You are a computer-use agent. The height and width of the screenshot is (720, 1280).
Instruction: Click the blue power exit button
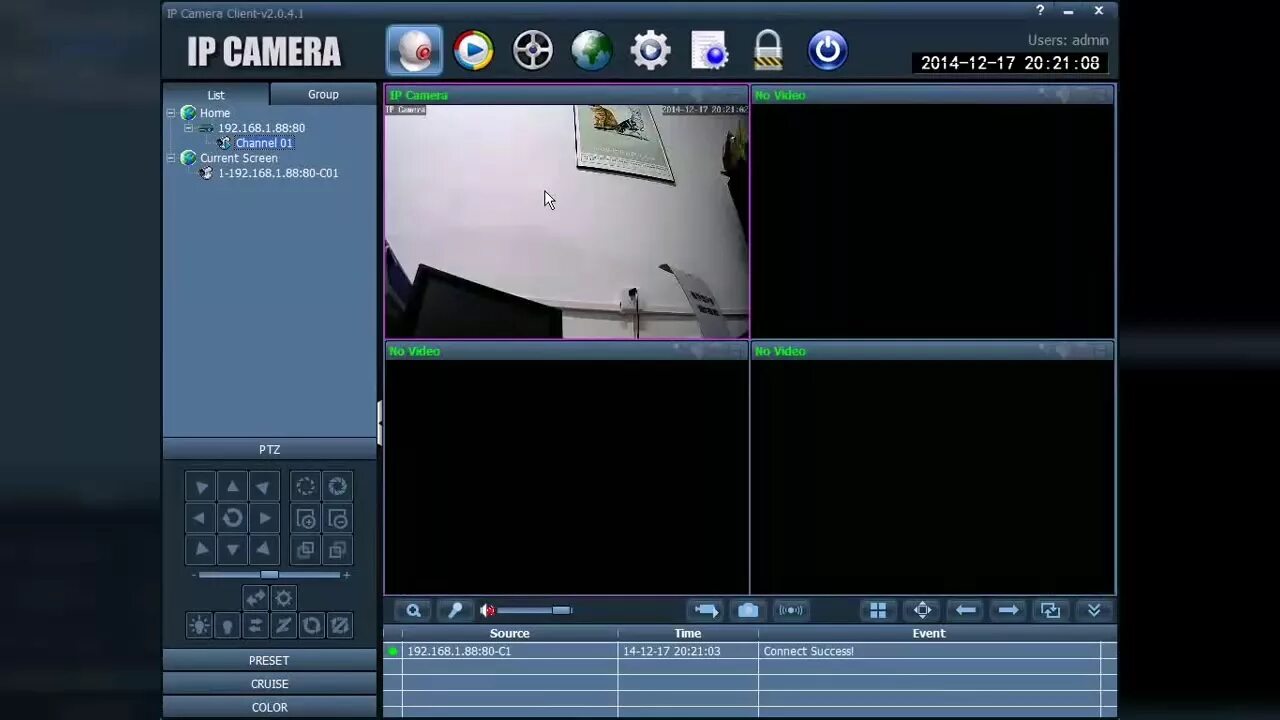tap(827, 50)
